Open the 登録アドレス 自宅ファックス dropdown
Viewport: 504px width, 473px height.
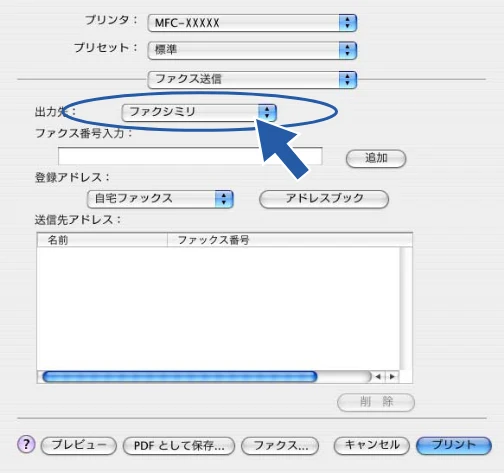[160, 199]
